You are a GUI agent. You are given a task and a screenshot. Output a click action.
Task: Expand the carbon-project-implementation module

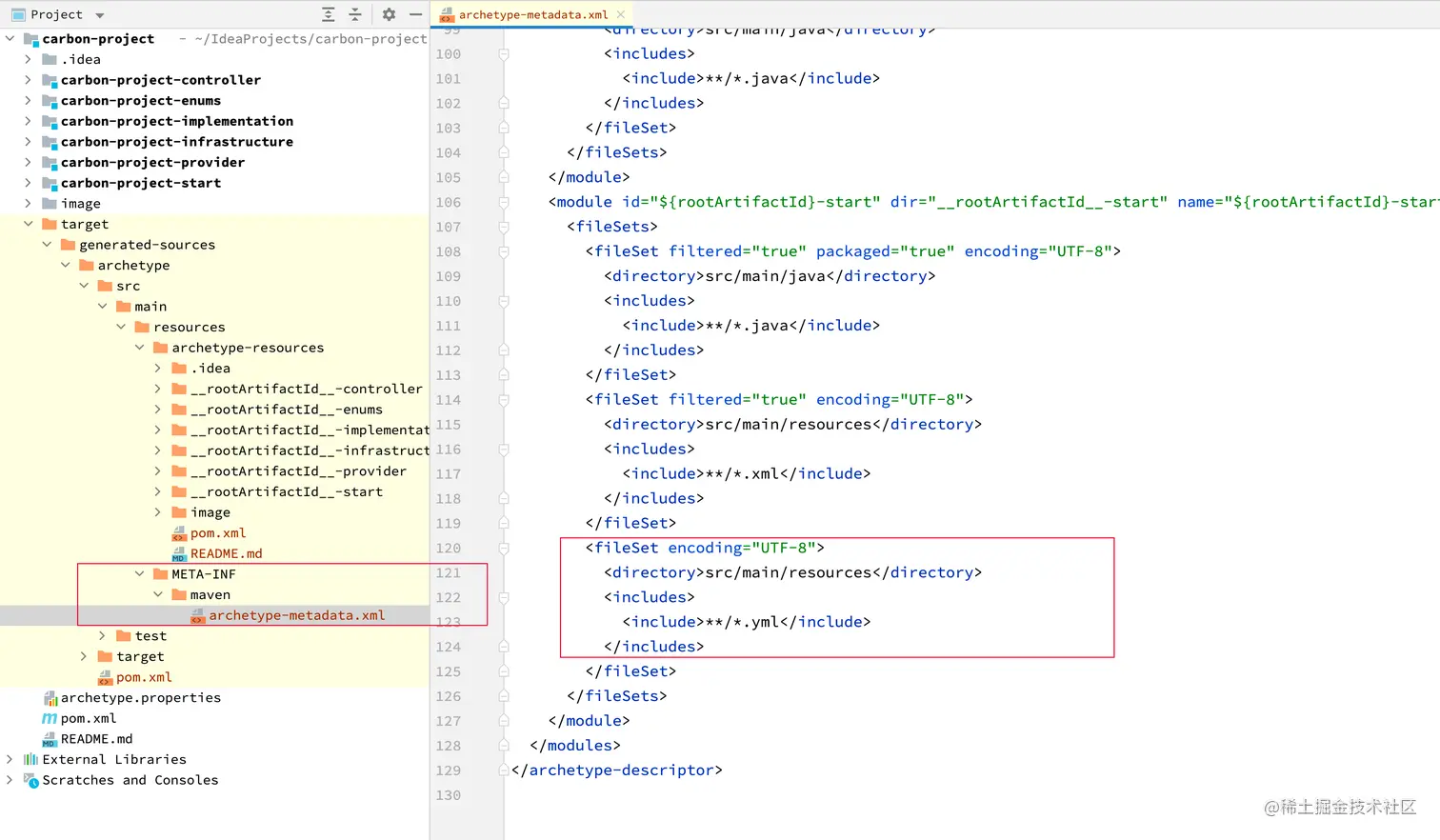pos(28,121)
